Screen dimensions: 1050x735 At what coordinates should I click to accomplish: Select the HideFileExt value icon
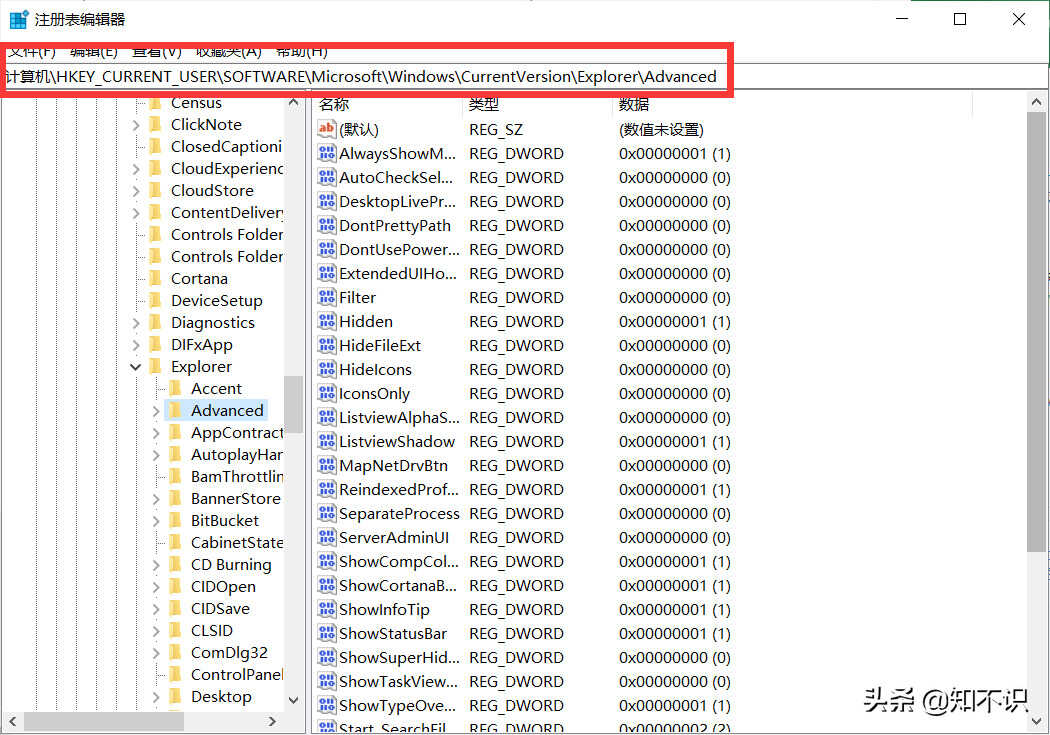[327, 345]
